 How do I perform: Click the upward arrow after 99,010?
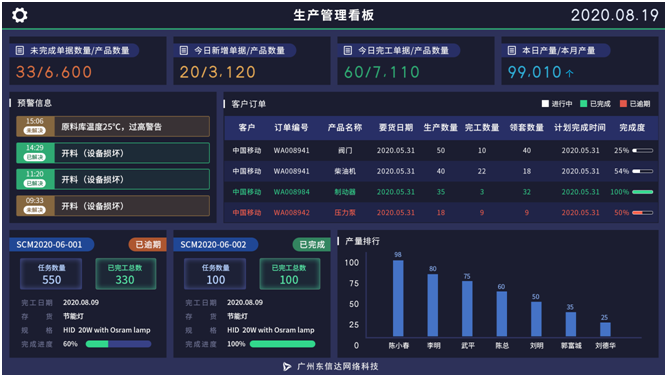(x=570, y=73)
